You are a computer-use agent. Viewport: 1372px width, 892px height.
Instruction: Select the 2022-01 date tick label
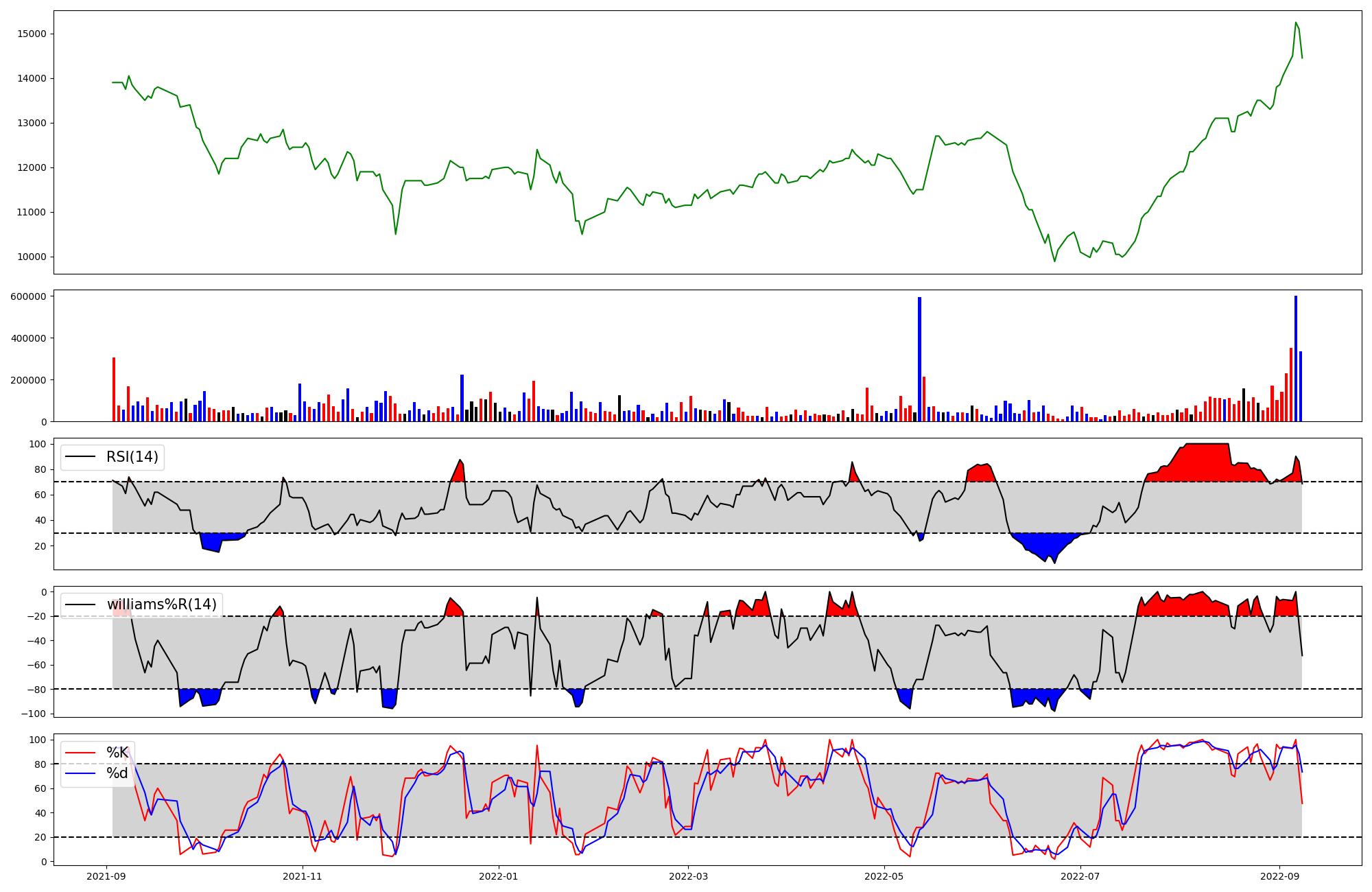point(499,876)
